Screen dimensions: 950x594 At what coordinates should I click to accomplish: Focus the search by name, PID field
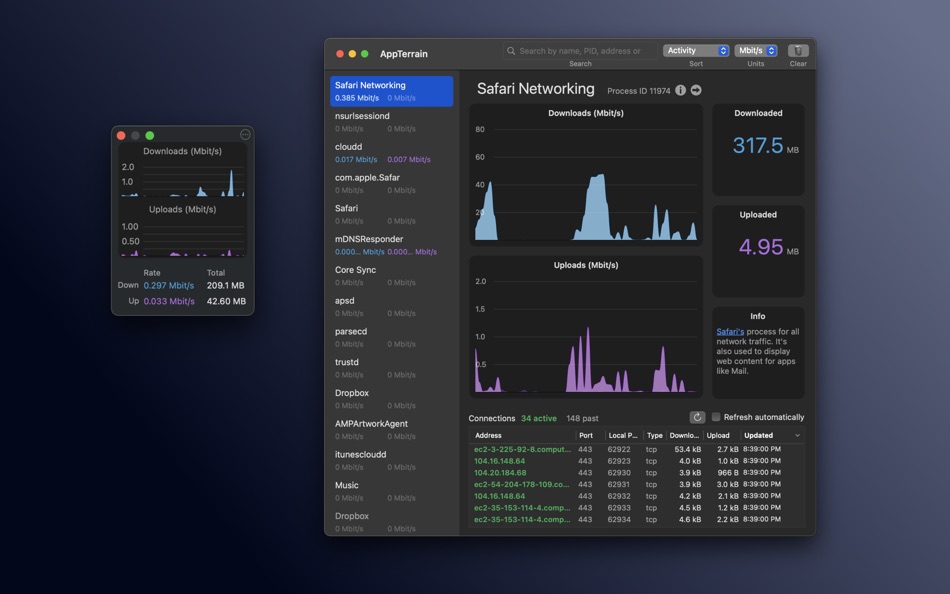580,51
